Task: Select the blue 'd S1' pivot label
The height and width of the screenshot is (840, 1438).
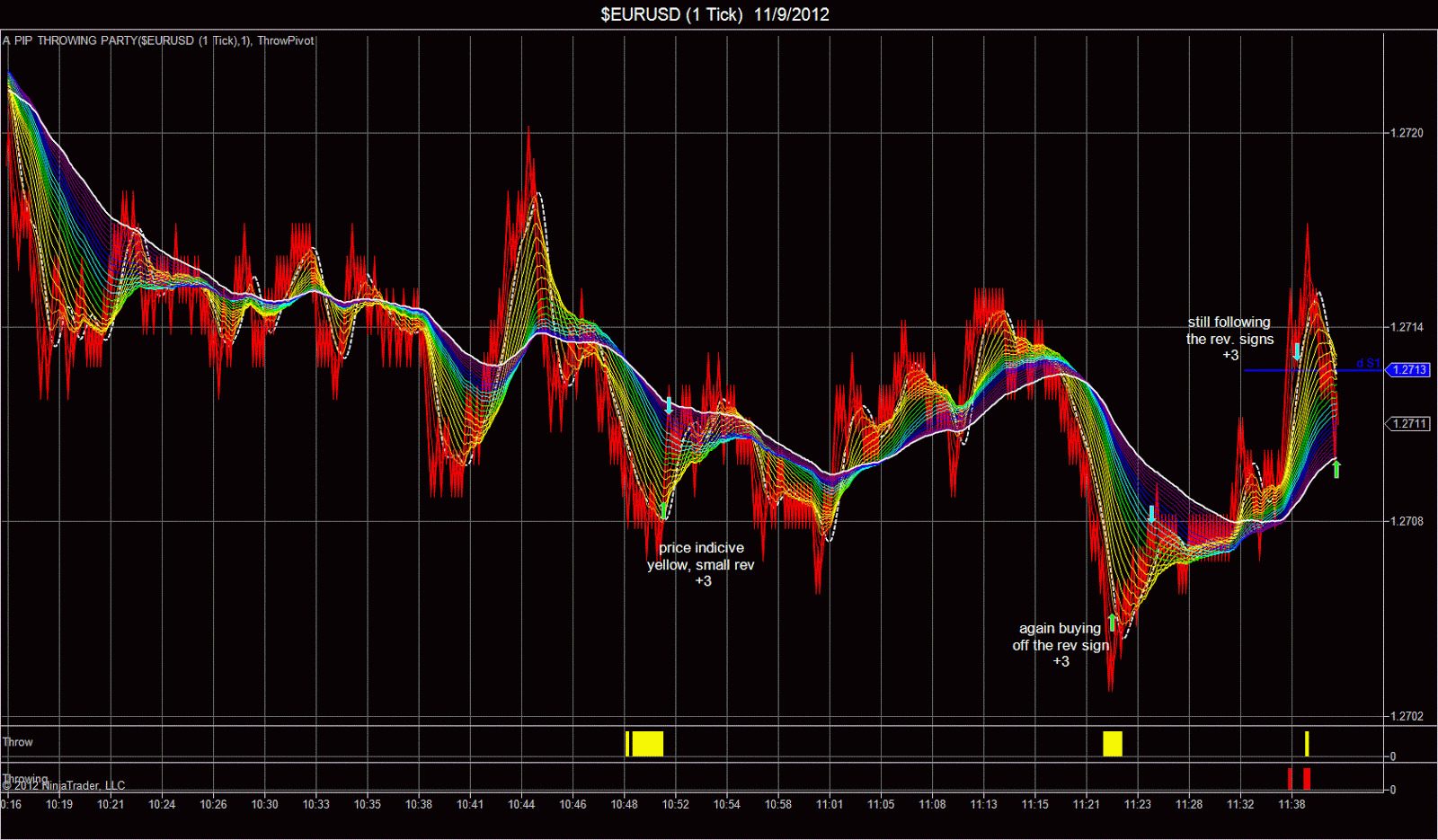Action: [x=1368, y=364]
